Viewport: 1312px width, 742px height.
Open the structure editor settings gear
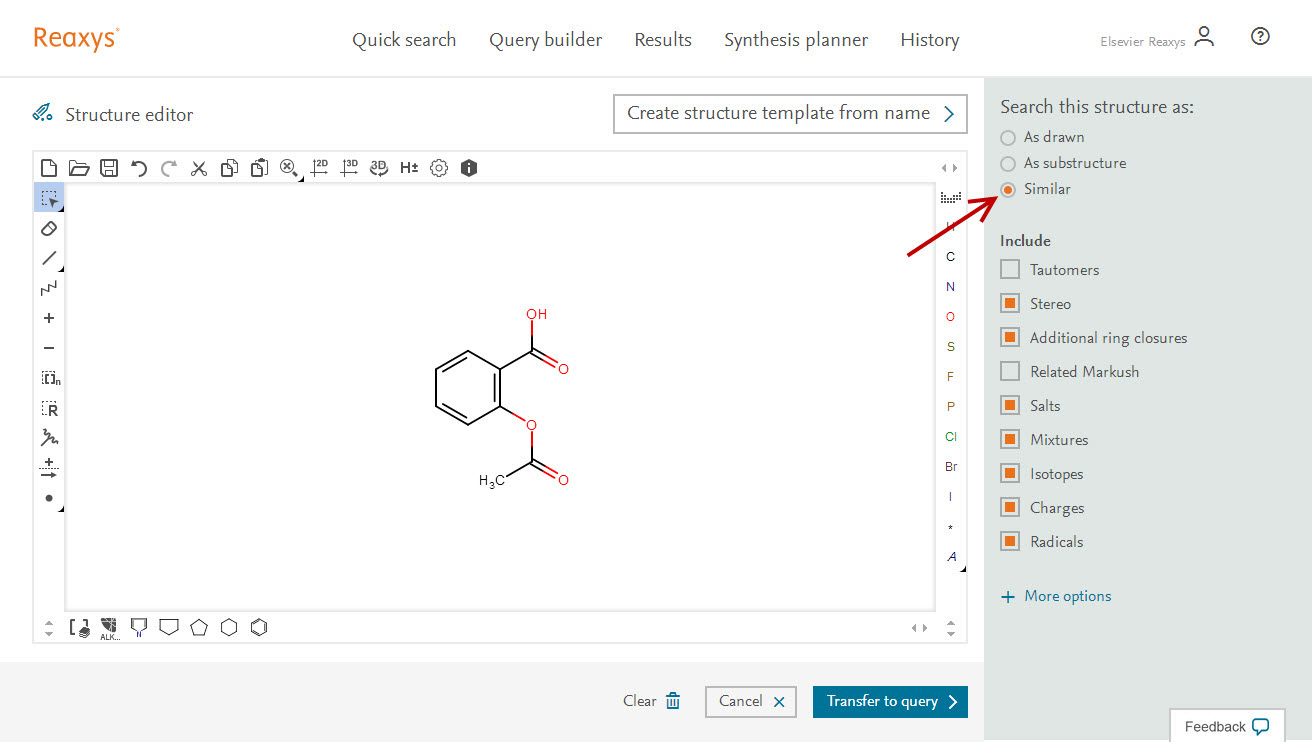click(439, 168)
